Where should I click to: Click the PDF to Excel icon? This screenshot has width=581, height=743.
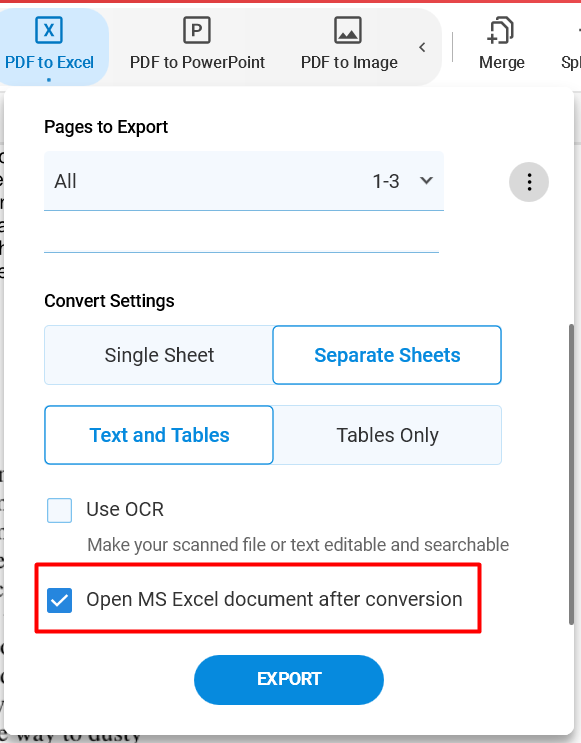tap(49, 30)
